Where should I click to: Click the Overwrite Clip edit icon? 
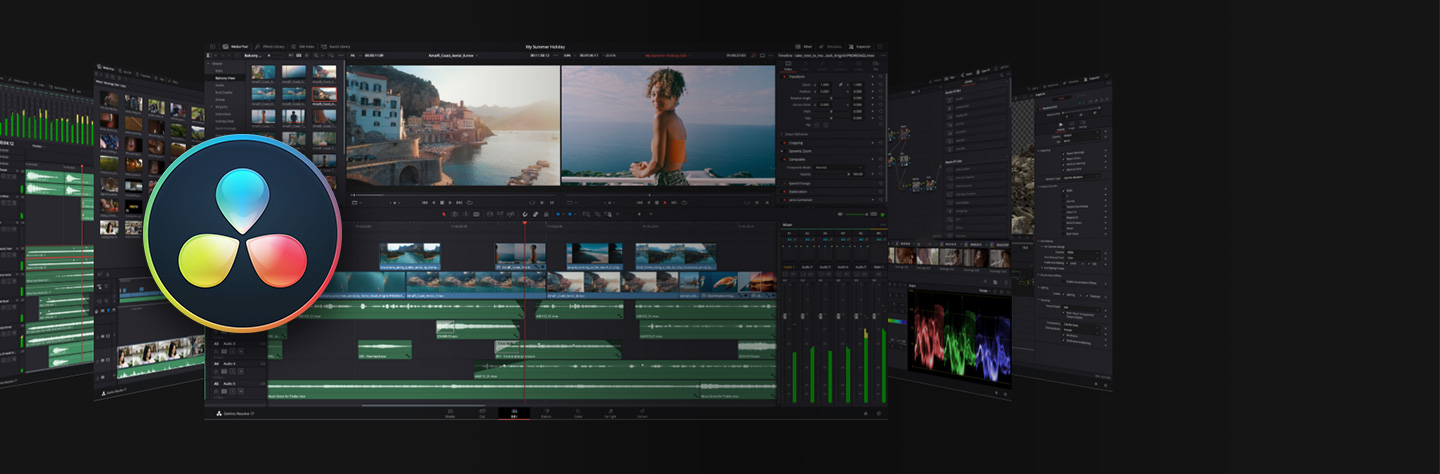click(x=501, y=214)
